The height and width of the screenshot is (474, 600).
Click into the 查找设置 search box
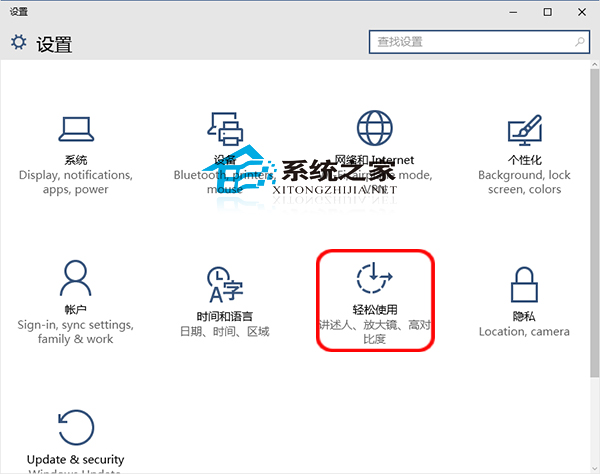[x=479, y=42]
